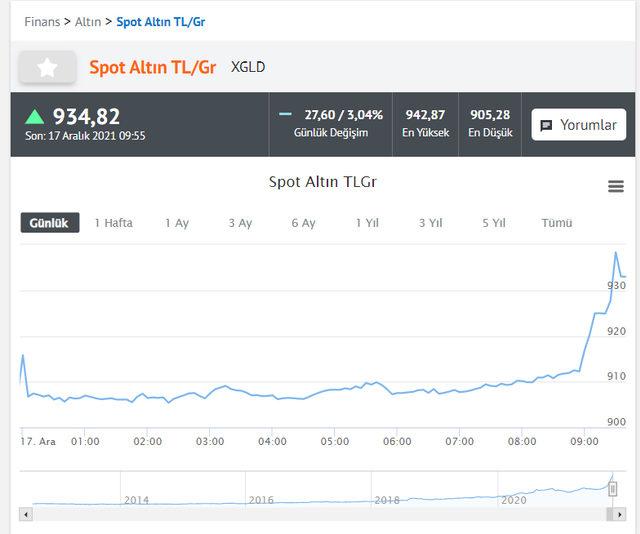This screenshot has width=640, height=534.
Task: Open the chart hamburger menu
Action: coord(616,186)
